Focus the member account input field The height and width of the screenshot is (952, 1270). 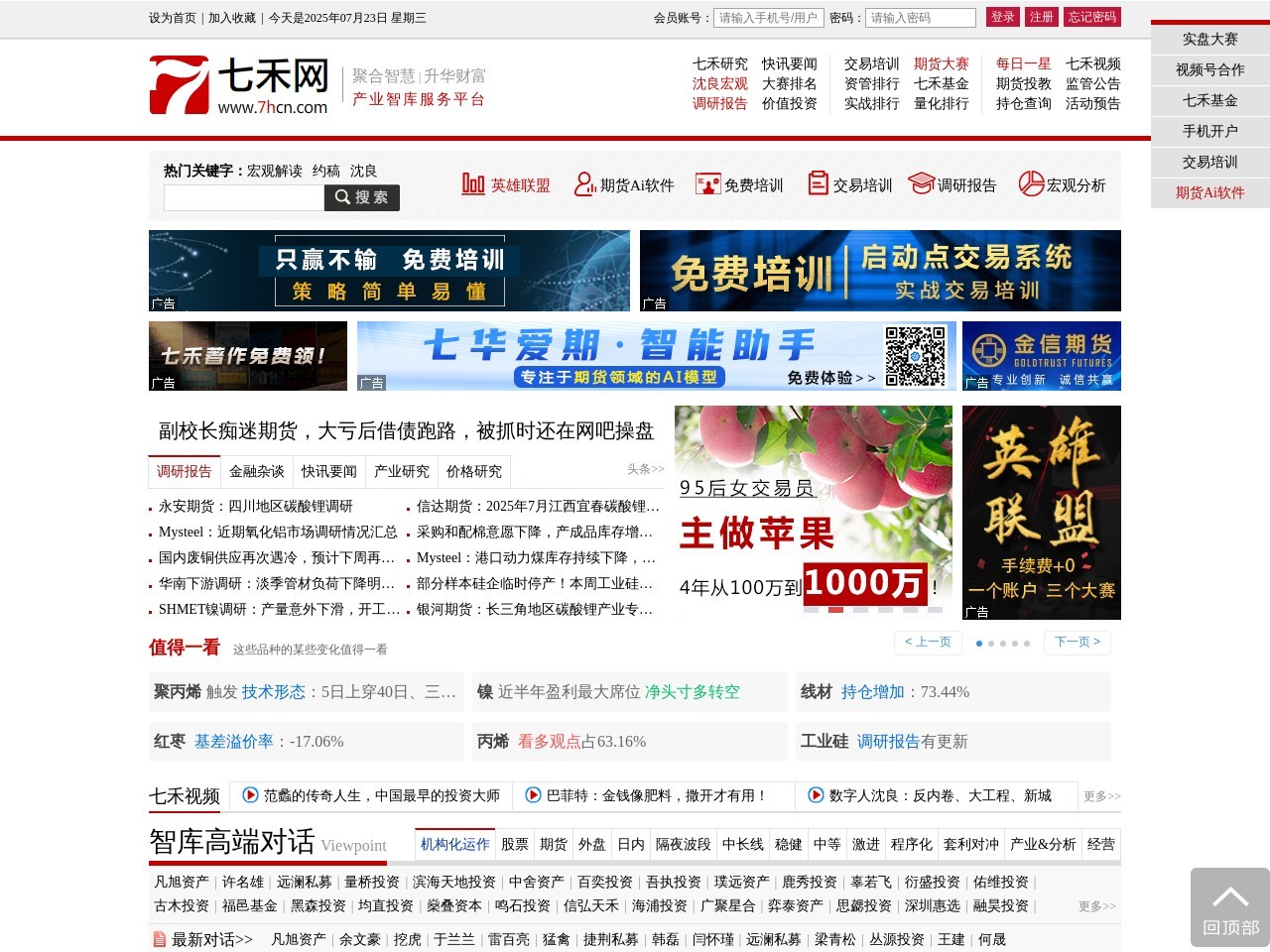pos(769,18)
